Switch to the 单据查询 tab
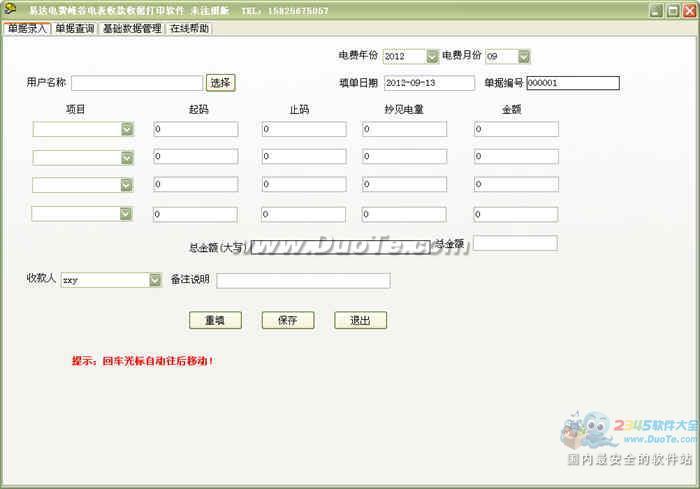This screenshot has width=700, height=489. point(75,30)
